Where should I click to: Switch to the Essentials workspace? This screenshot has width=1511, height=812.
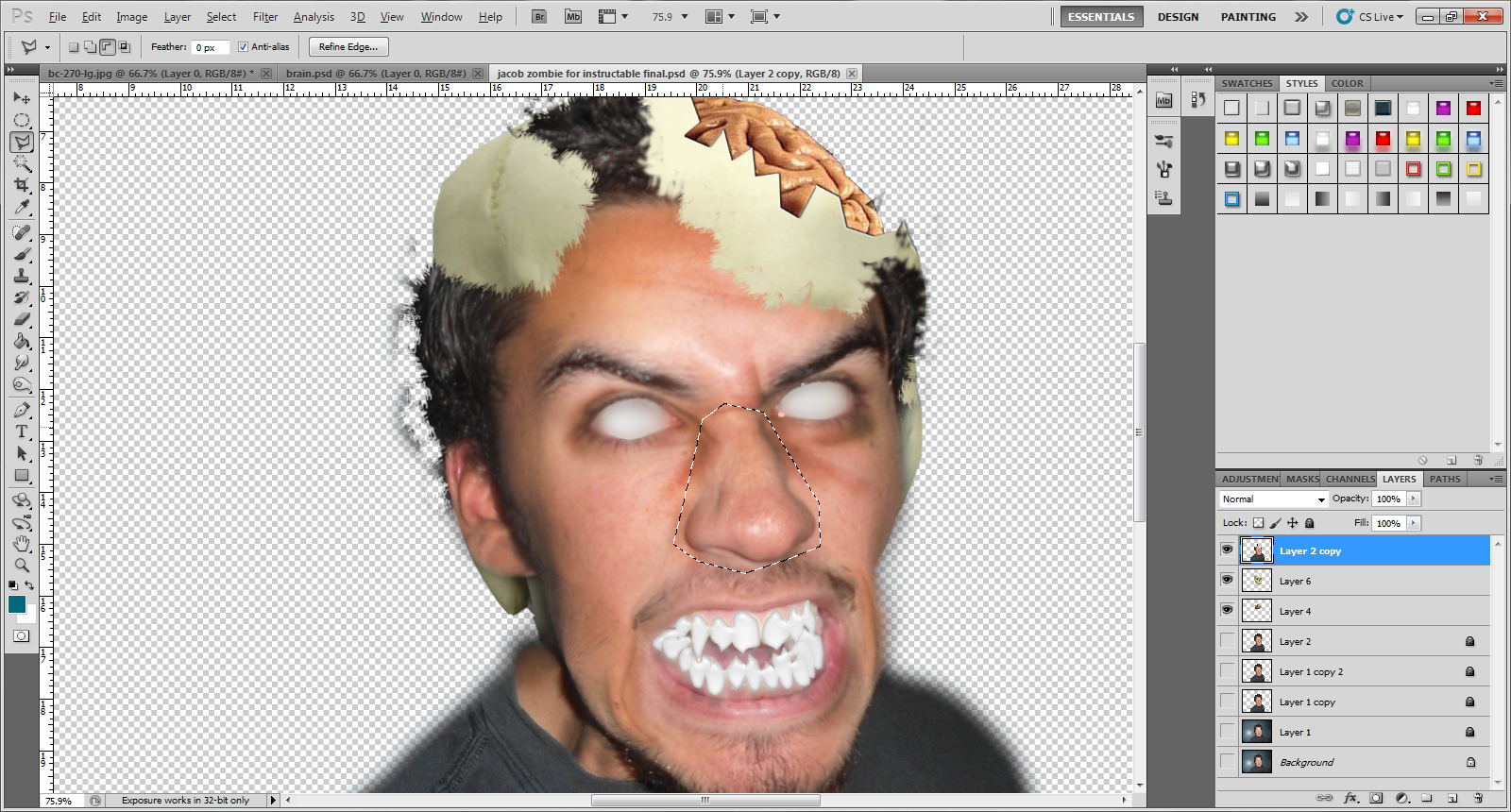click(x=1101, y=17)
